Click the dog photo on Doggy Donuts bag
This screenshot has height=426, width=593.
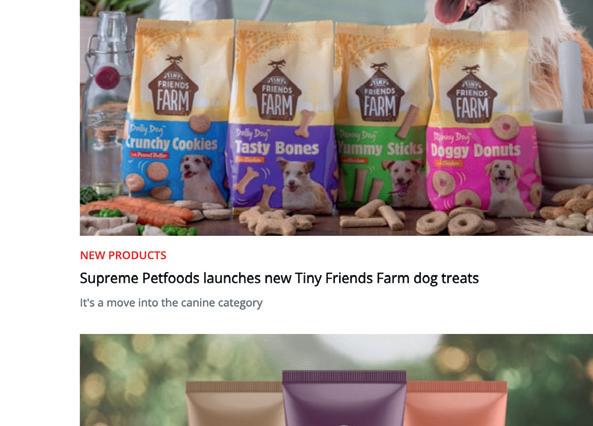[x=505, y=187]
